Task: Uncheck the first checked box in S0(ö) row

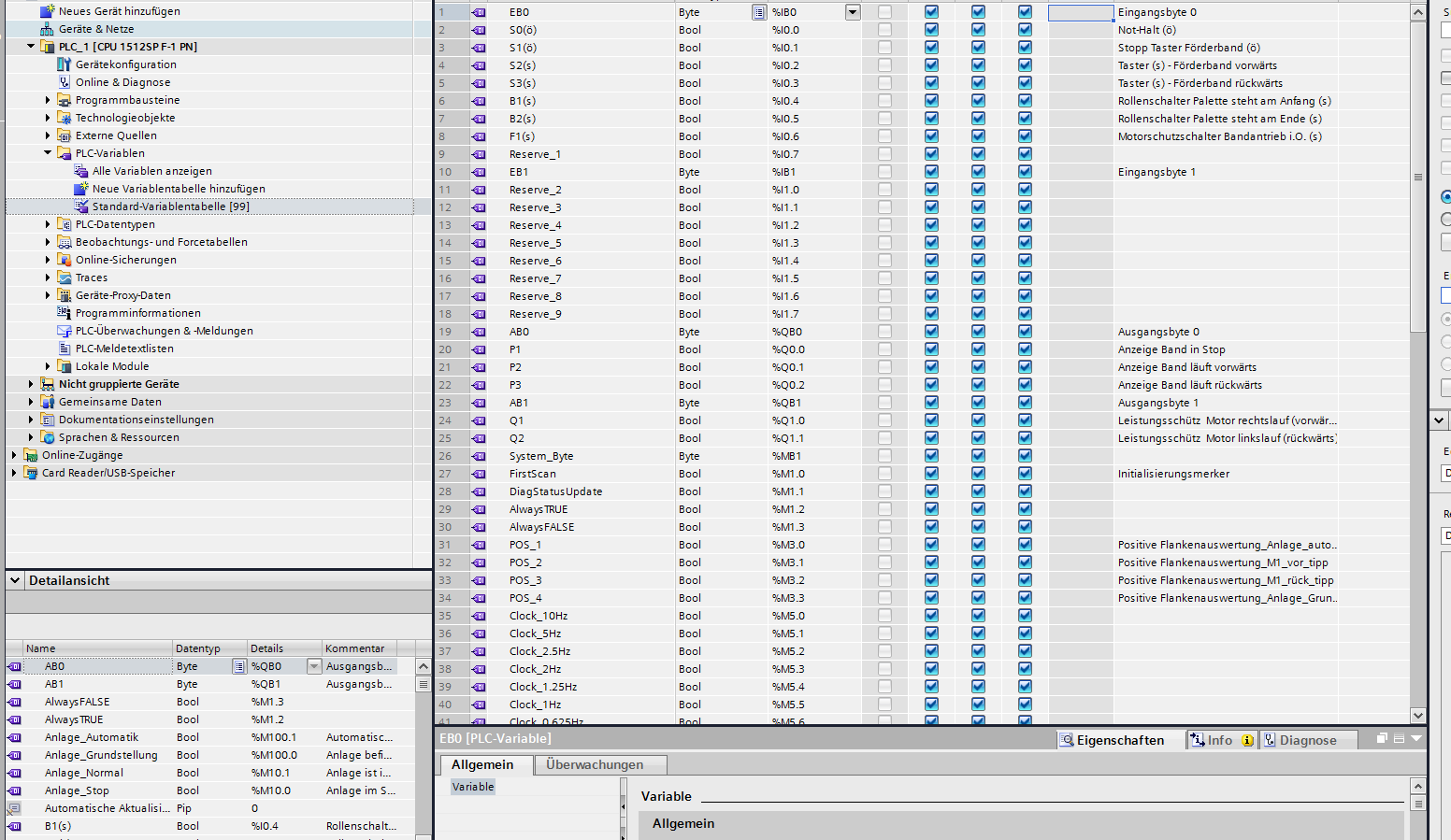Action: pyautogui.click(x=931, y=30)
